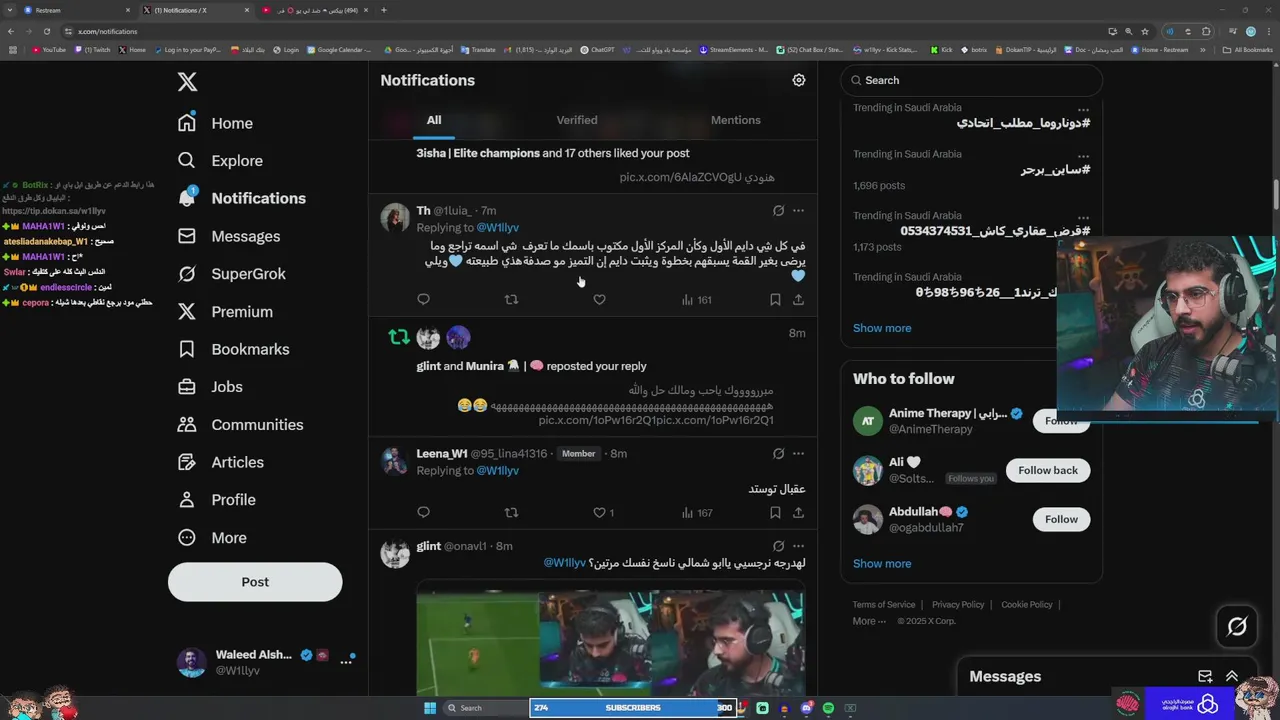Screen dimensions: 1280x720
Task: Share the Th @1luia_ post
Action: [x=798, y=299]
